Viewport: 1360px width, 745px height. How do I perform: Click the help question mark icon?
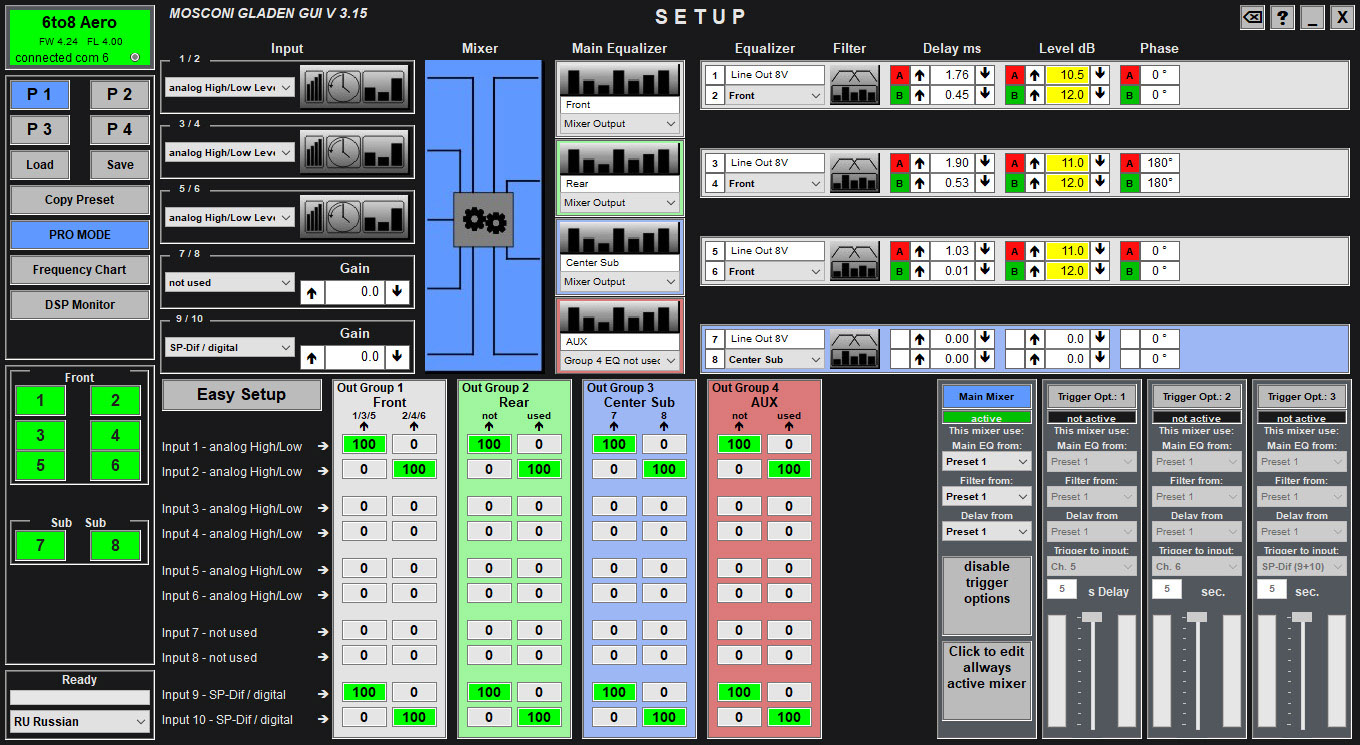pyautogui.click(x=1283, y=17)
